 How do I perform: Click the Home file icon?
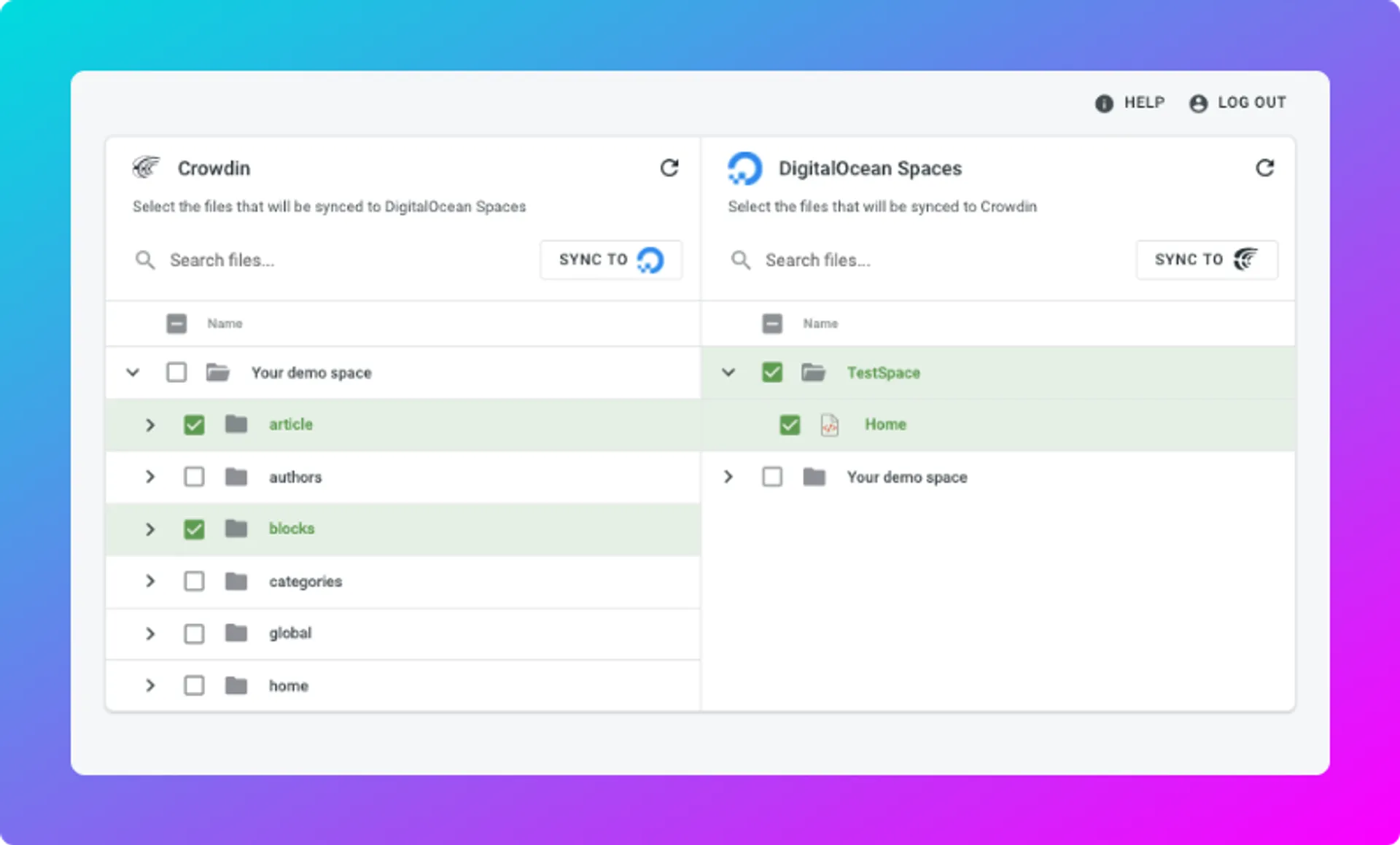point(830,425)
